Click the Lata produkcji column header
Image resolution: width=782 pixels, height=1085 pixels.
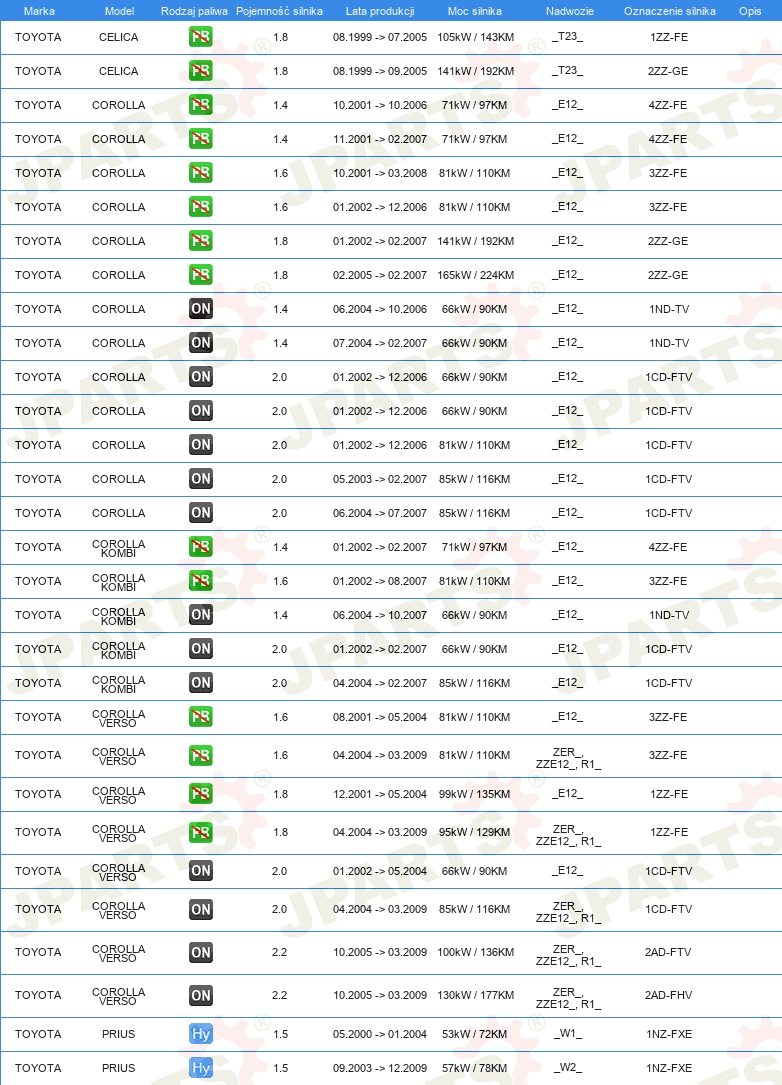click(x=380, y=11)
